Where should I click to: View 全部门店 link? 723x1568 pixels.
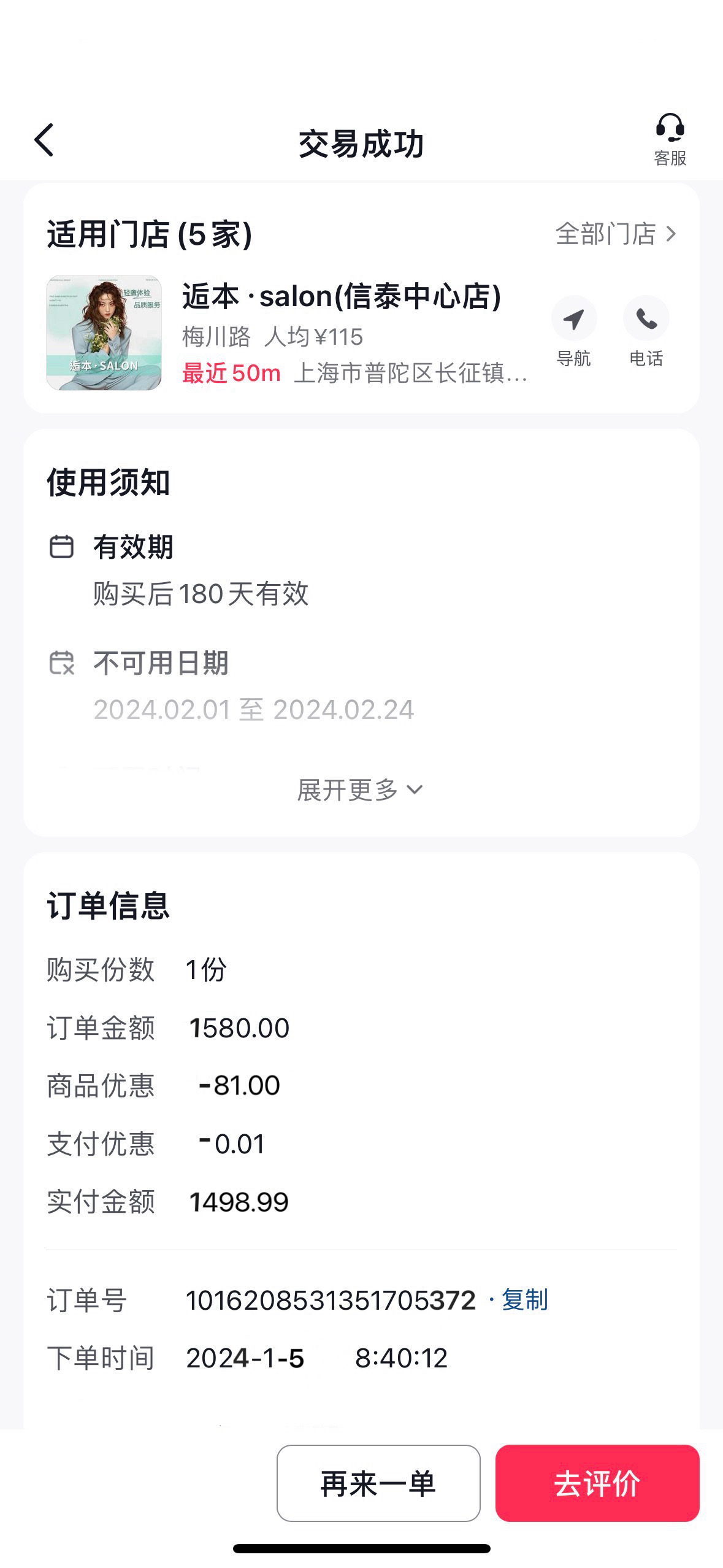click(x=606, y=234)
